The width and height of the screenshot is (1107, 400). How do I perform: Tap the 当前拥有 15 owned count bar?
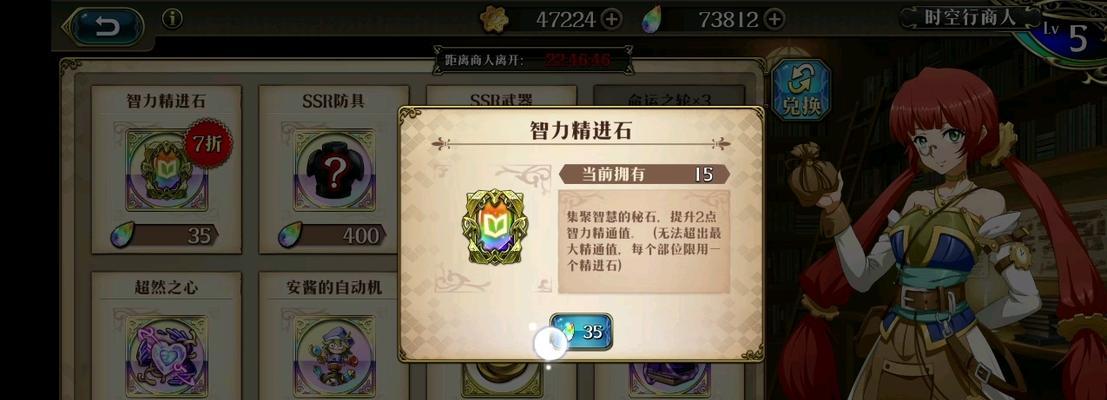[644, 174]
